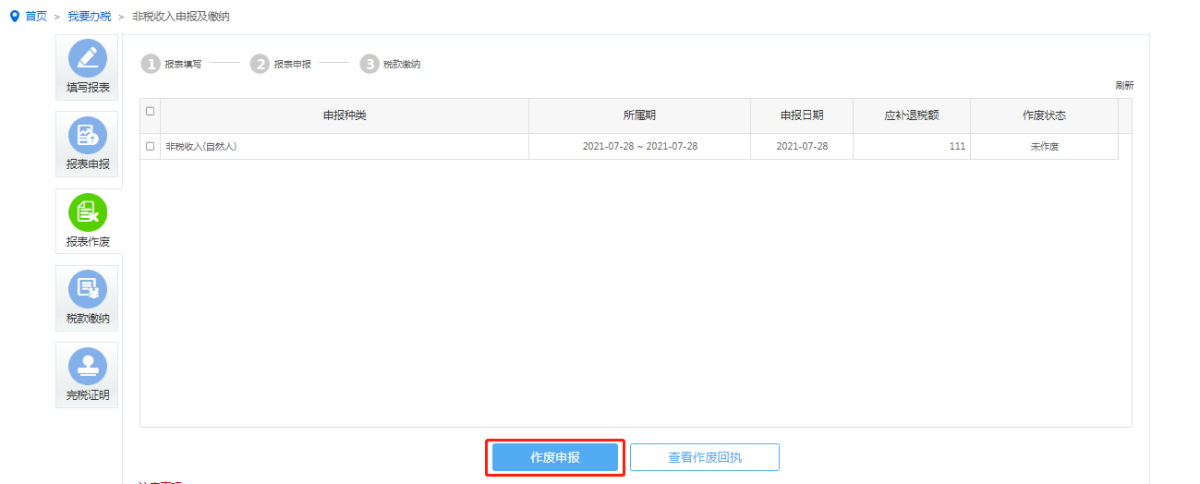1200x484 pixels.
Task: Open 我要办税 breadcrumb link
Action: click(x=89, y=17)
